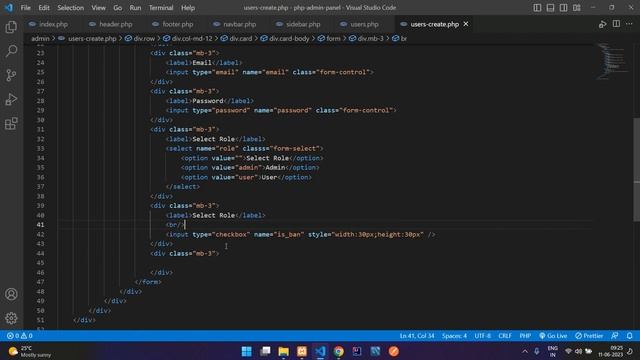Viewport: 640px width, 360px height.
Task: Open the Go menu
Action: [118, 8]
